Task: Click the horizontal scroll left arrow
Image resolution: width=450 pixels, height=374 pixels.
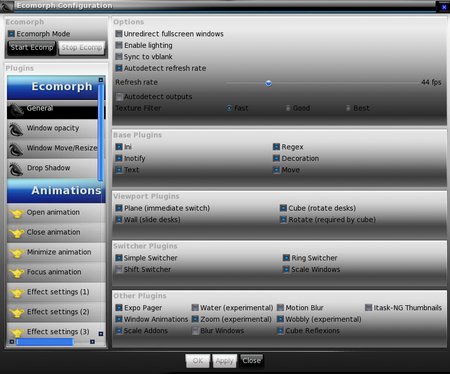Action: (x=12, y=342)
